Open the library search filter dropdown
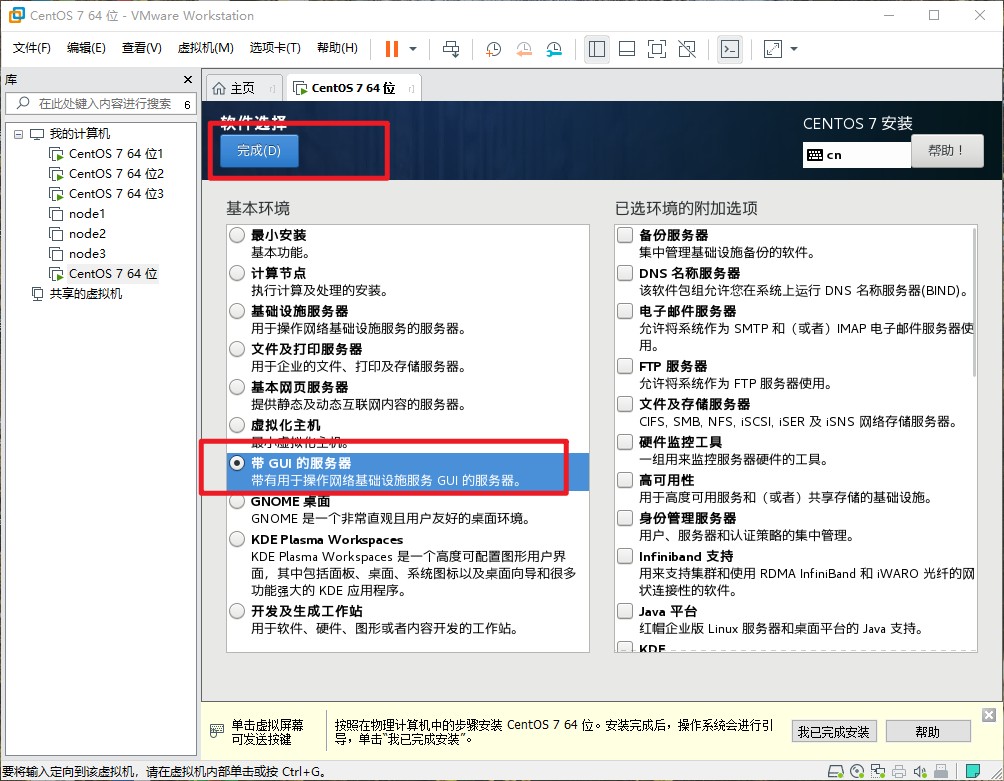1004x781 pixels. click(187, 104)
